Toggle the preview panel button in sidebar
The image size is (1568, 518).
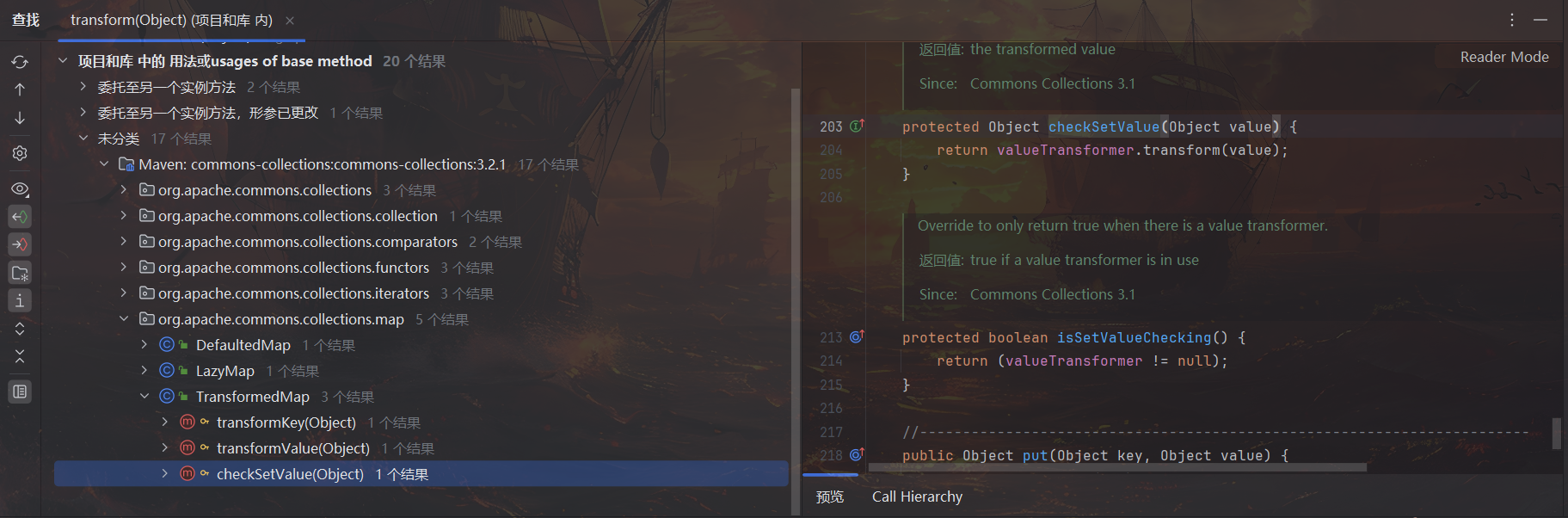[20, 392]
